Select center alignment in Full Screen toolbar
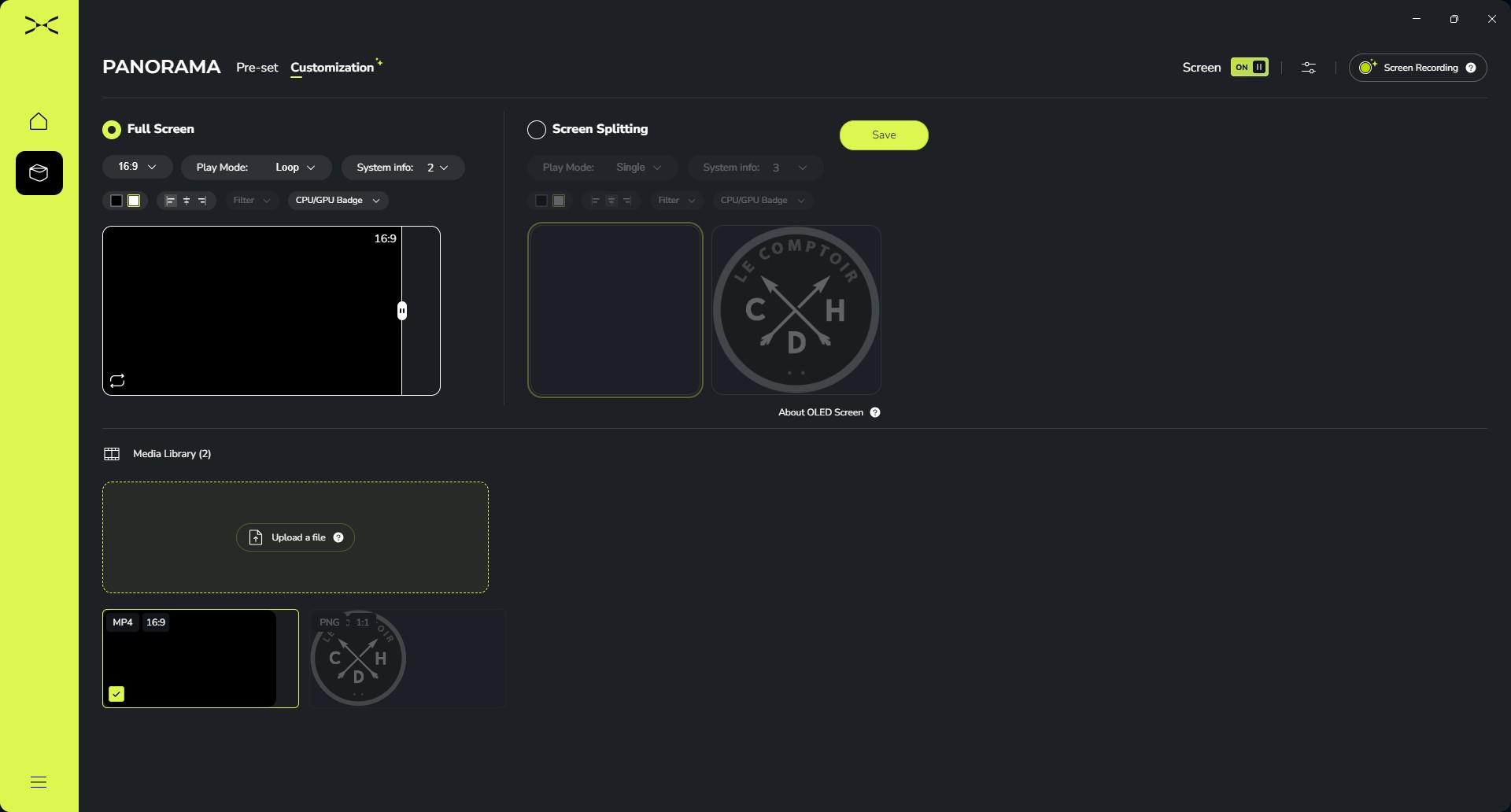The height and width of the screenshot is (812, 1511). (x=187, y=201)
